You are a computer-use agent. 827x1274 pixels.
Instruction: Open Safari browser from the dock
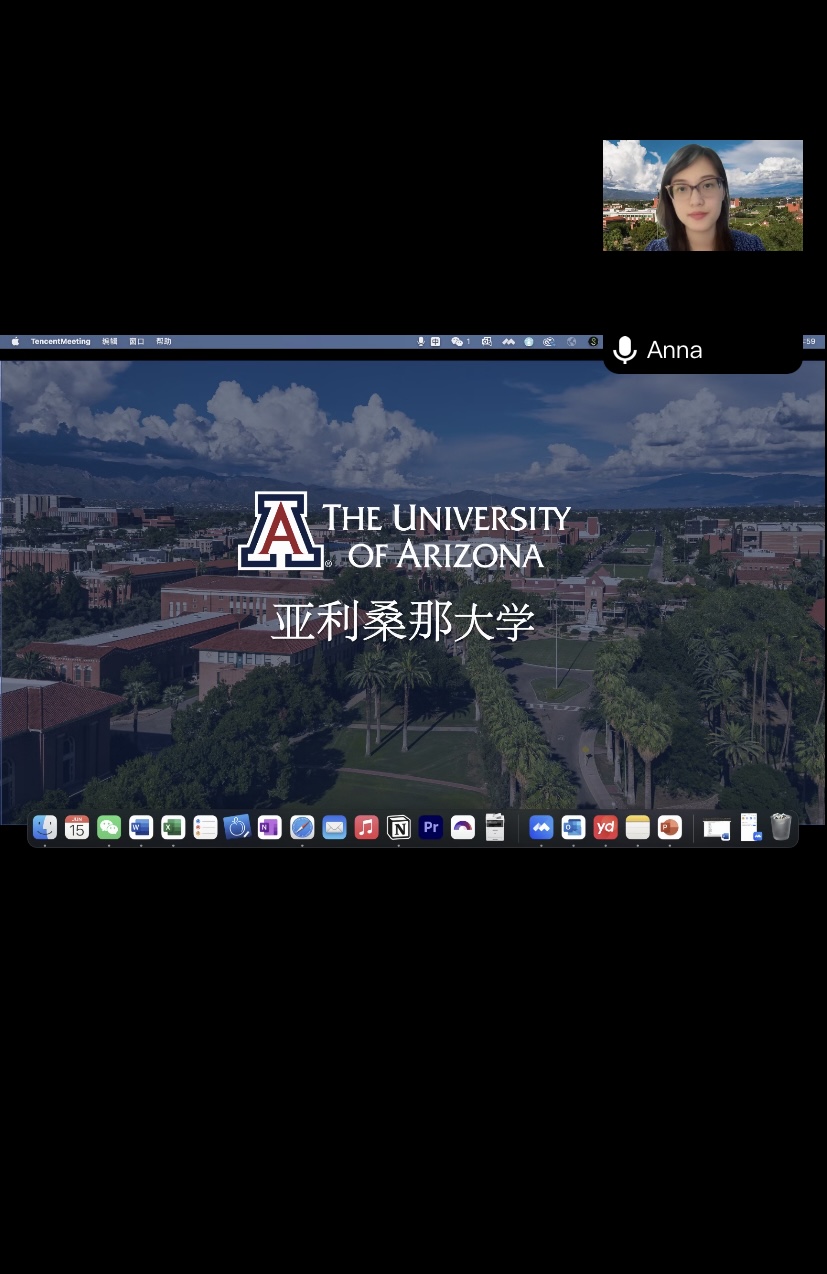coord(302,827)
